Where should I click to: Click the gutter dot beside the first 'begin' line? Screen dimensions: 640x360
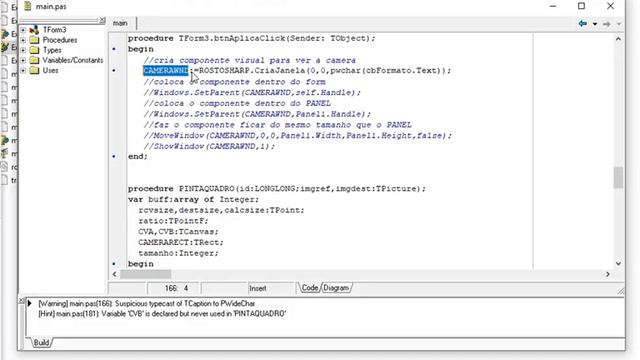click(114, 49)
